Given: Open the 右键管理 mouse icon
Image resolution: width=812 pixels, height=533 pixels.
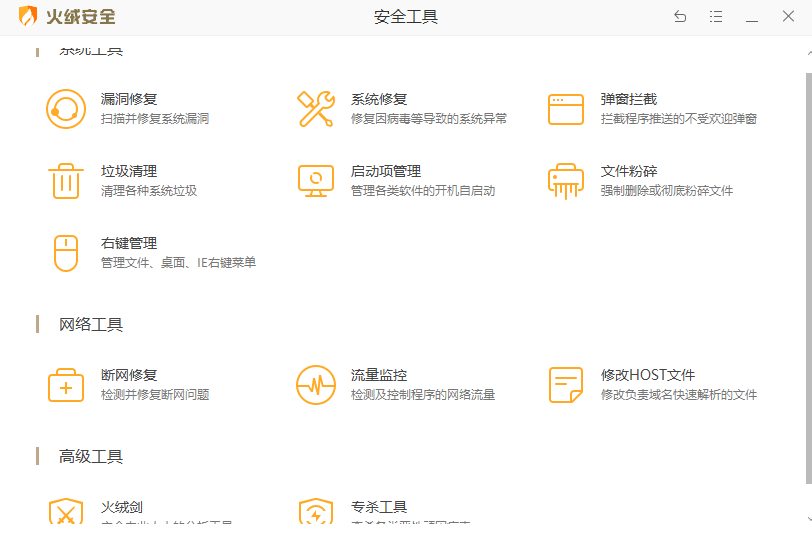Looking at the screenshot, I should pos(66,253).
